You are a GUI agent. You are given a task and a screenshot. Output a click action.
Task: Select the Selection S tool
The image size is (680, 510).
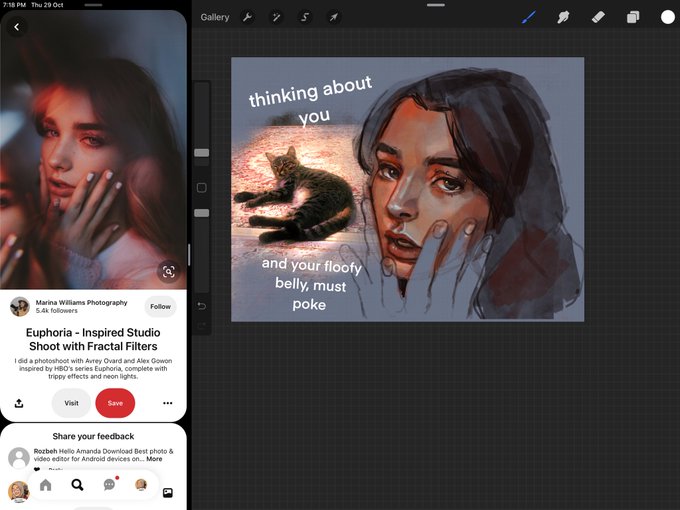point(305,17)
